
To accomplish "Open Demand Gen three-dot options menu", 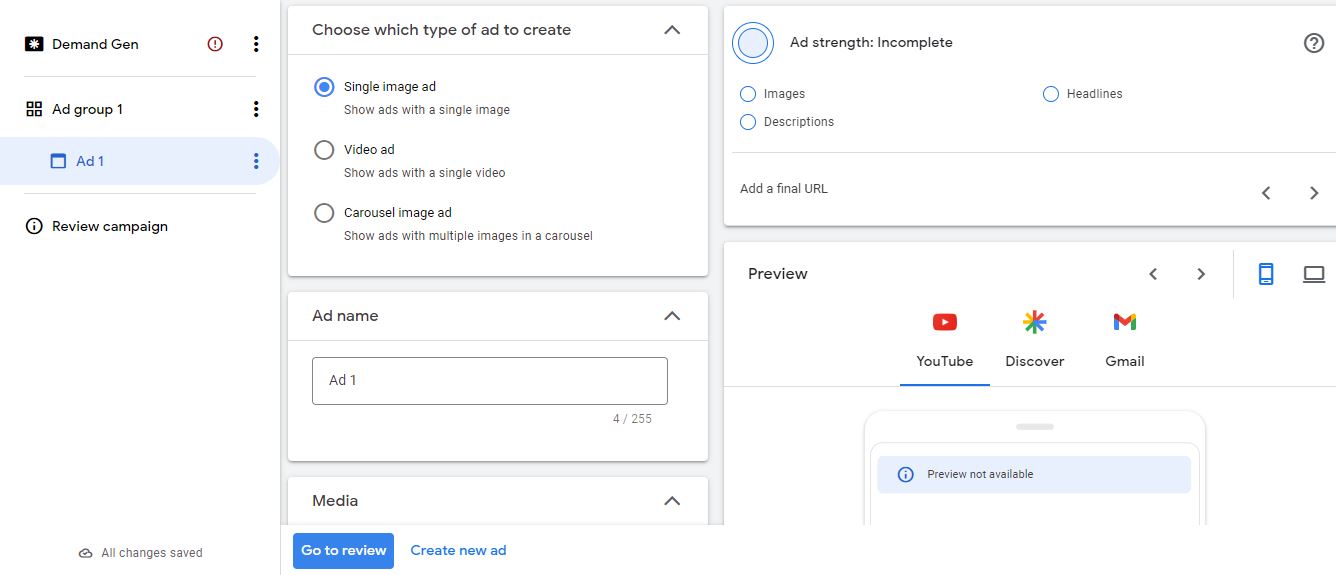I will [x=256, y=44].
